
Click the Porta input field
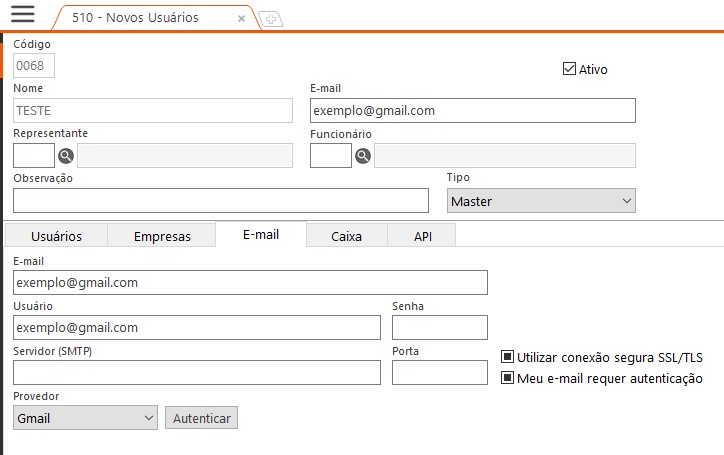[x=439, y=373]
